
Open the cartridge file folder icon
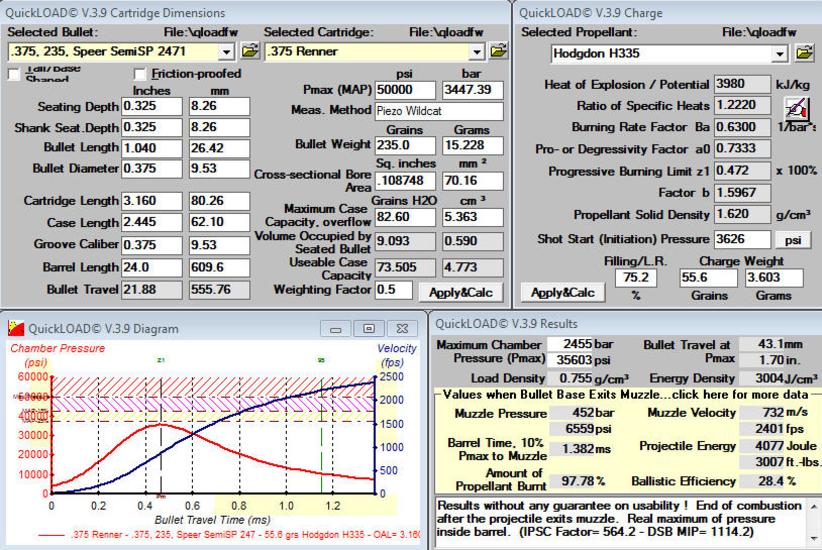(500, 51)
